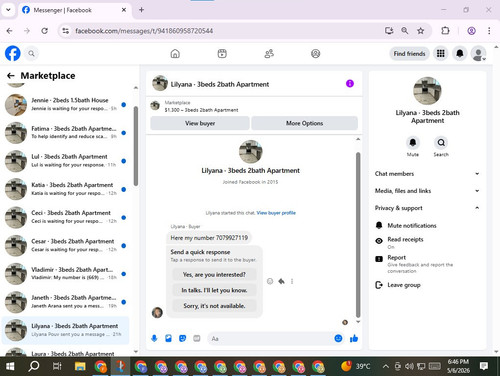500x376 pixels.
Task: Click the Report icon in Privacy section
Action: [379, 259]
